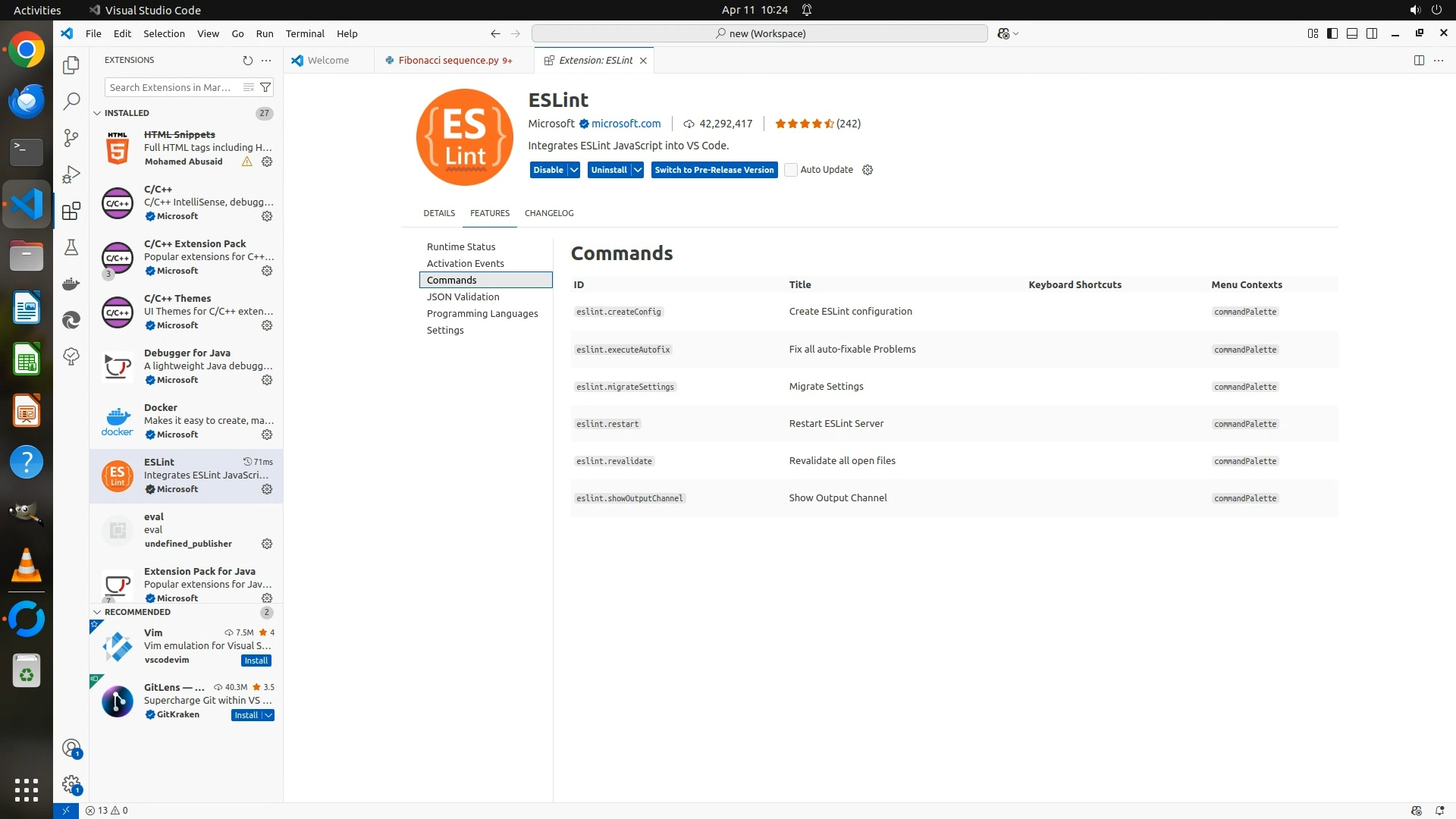The width and height of the screenshot is (1456, 819).
Task: Open the Run and Debug view
Action: pos(71,174)
